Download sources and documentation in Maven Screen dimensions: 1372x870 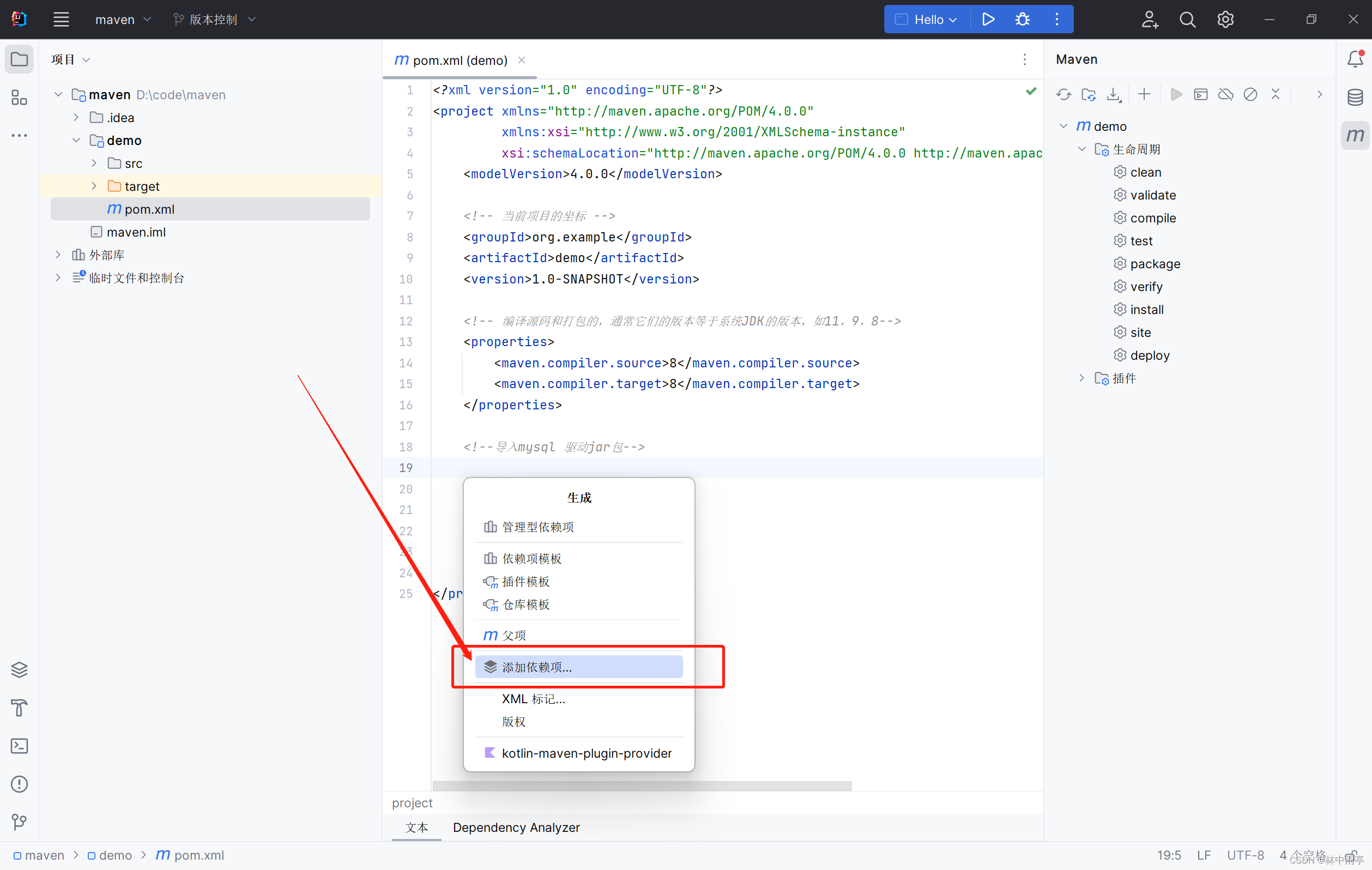[1113, 95]
